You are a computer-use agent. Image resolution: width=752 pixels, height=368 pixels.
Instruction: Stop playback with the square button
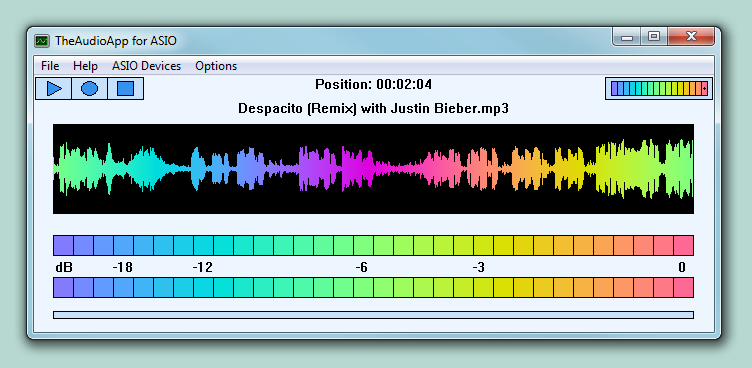click(x=126, y=88)
